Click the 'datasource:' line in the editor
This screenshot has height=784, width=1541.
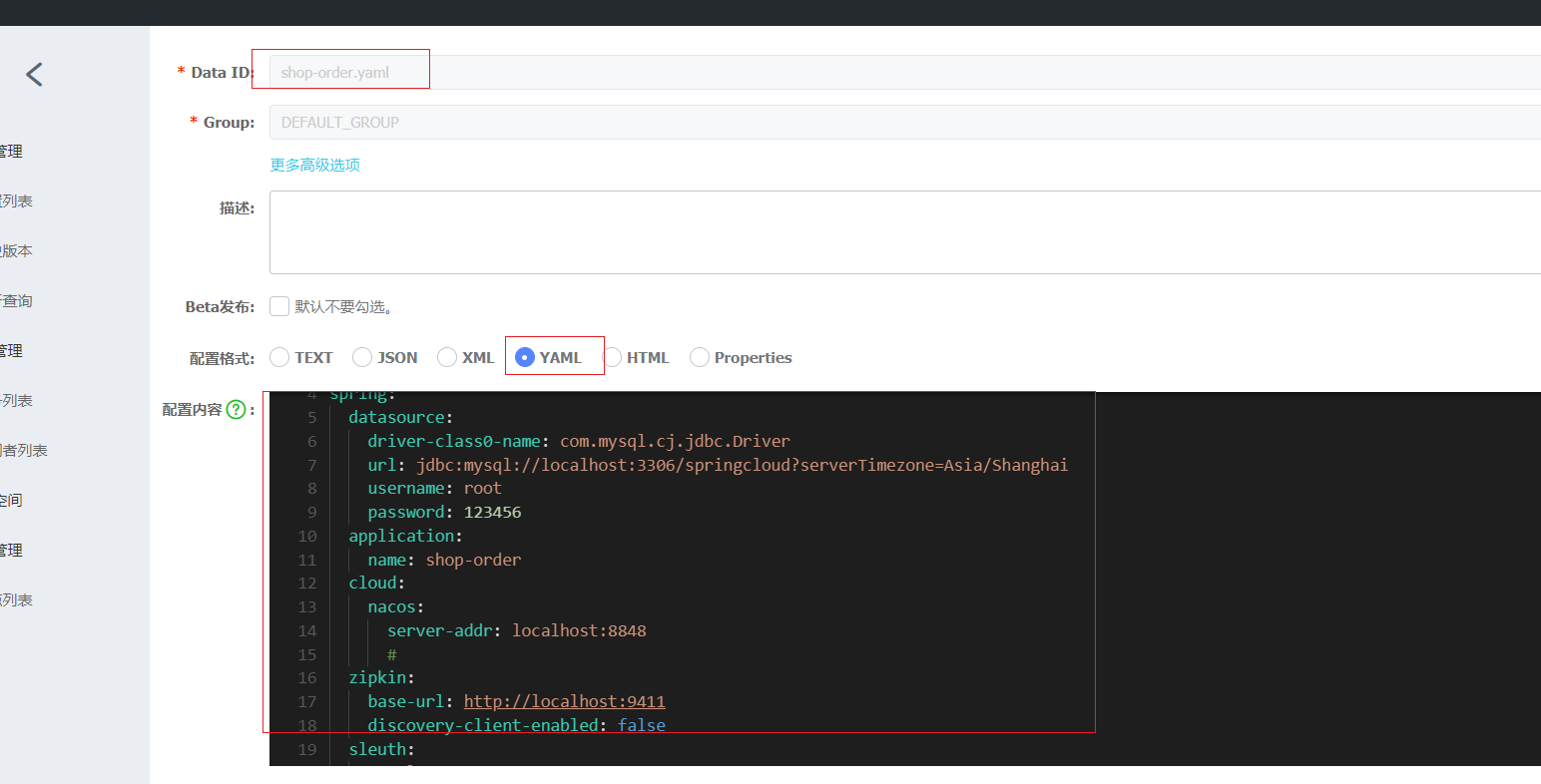coord(400,417)
